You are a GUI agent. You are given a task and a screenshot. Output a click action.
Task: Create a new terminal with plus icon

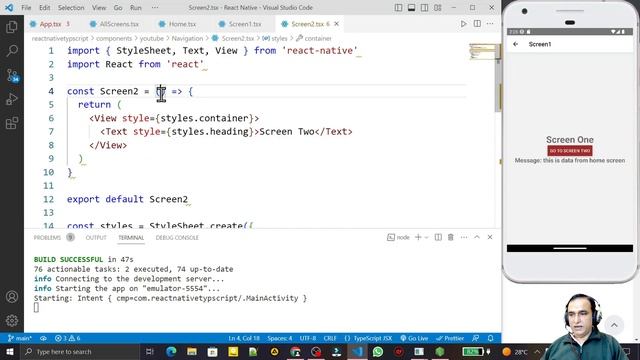tap(418, 237)
